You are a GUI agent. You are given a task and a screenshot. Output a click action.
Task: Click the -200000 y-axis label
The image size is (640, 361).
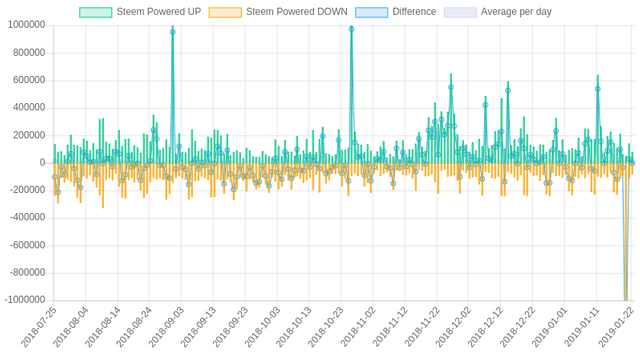[27, 190]
